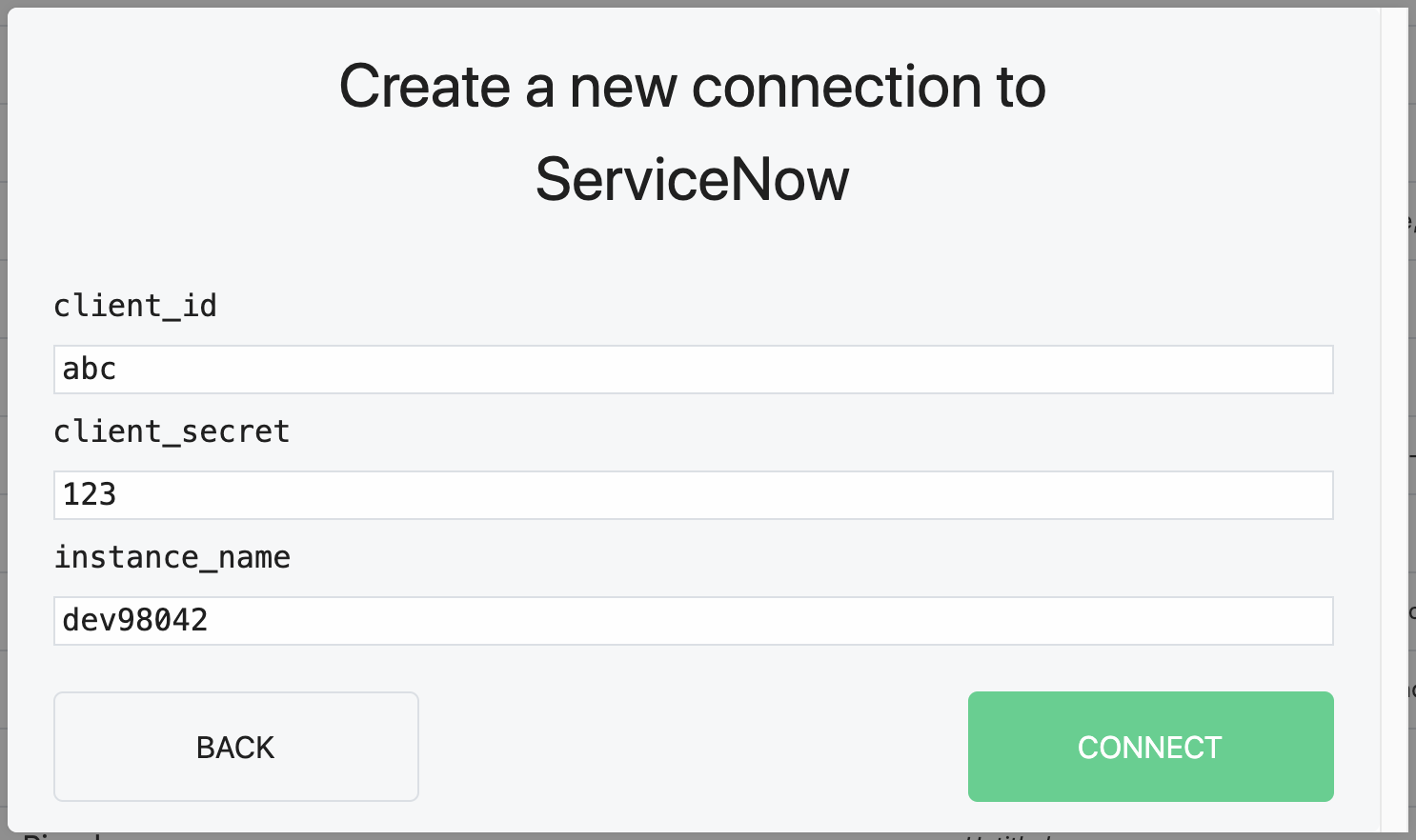This screenshot has height=840, width=1416.
Task: Click the value '123' in client_secret
Action: pos(90,494)
